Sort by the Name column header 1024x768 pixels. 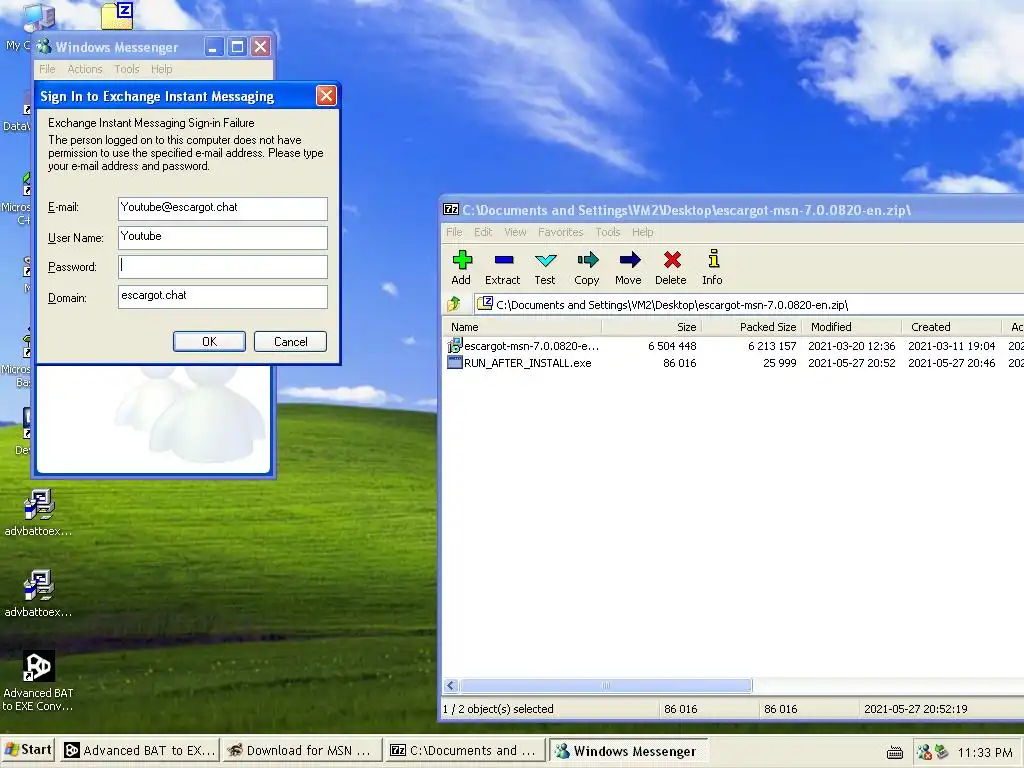click(522, 327)
